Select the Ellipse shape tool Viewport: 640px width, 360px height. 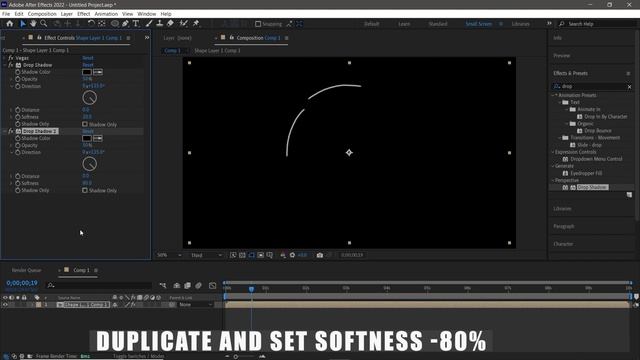tap(115, 24)
